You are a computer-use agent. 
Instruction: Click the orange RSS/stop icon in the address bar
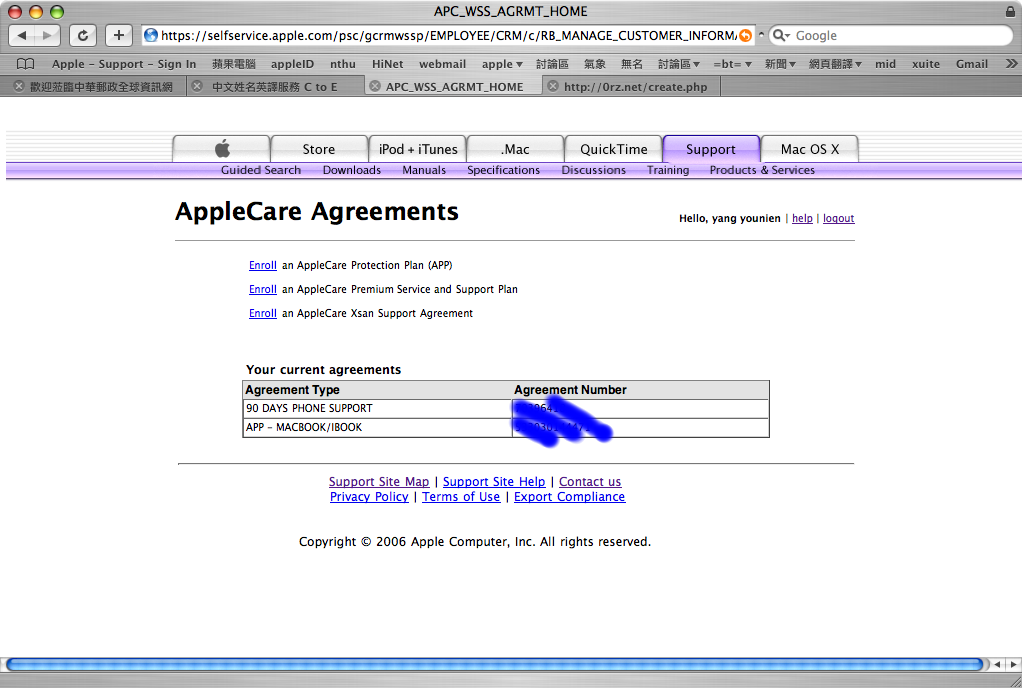745,35
